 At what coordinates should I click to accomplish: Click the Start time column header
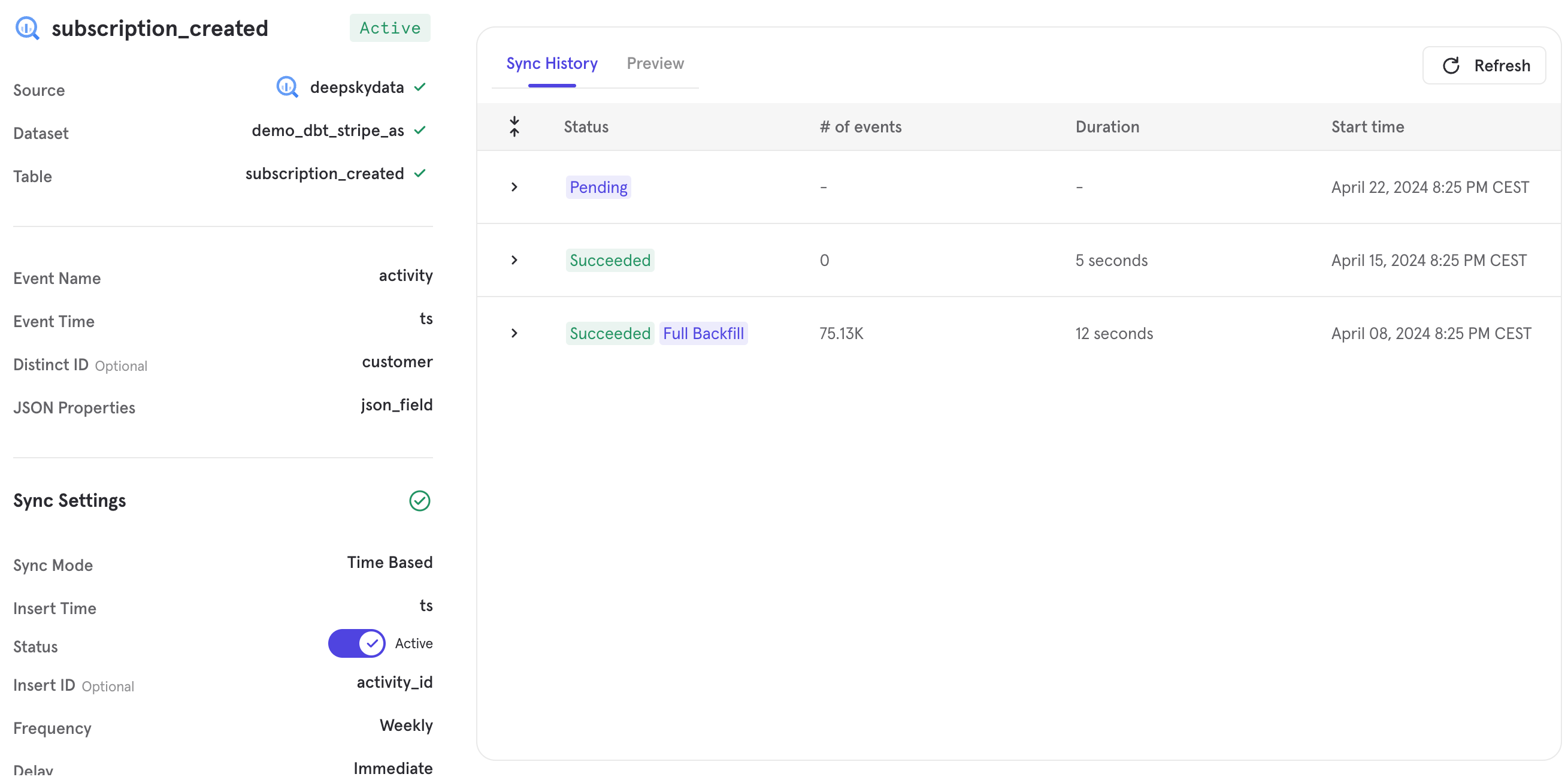1367,126
